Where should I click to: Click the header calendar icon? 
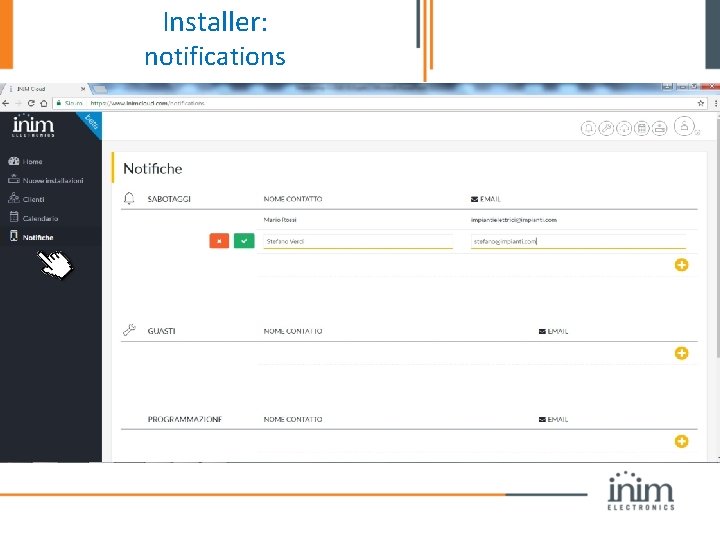[642, 128]
